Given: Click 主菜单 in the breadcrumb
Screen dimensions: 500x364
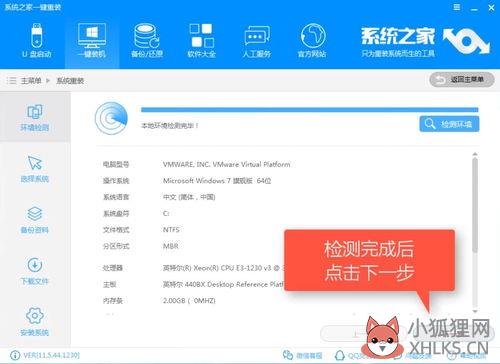Looking at the screenshot, I should (31, 81).
